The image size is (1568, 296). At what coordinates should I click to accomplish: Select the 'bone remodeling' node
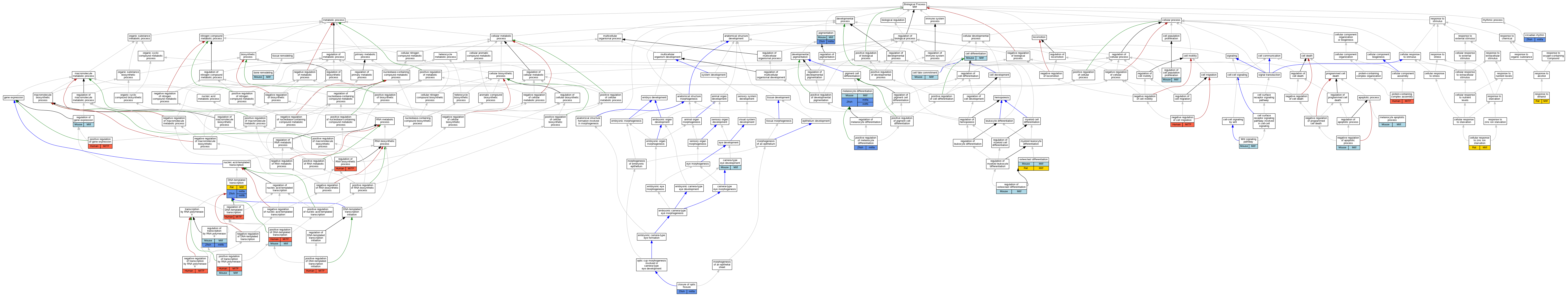(x=263, y=75)
